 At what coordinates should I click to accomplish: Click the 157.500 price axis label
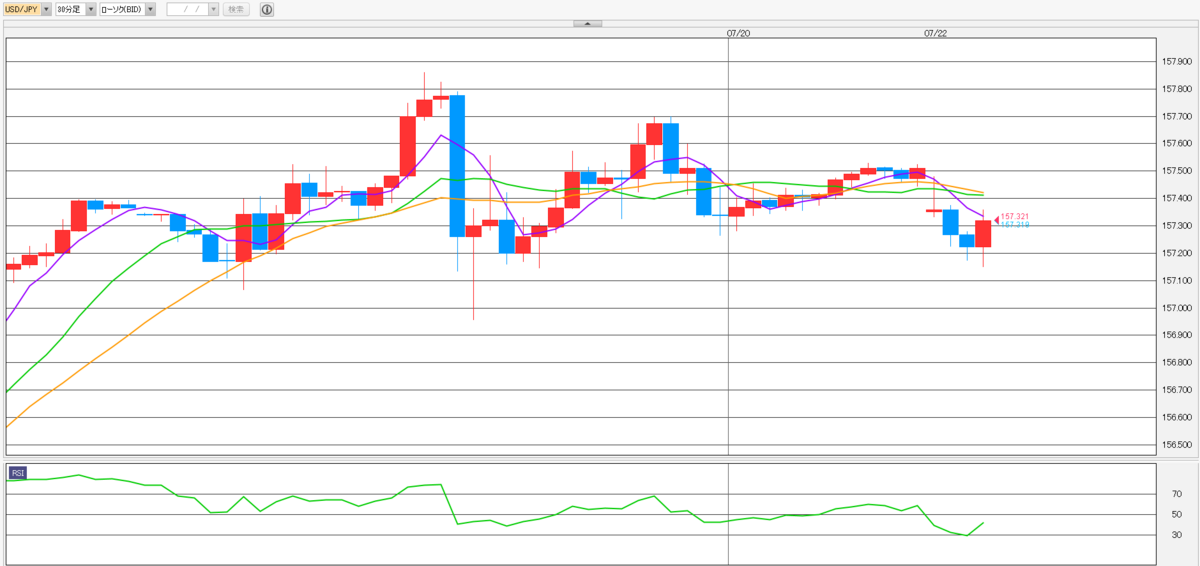pos(1177,171)
